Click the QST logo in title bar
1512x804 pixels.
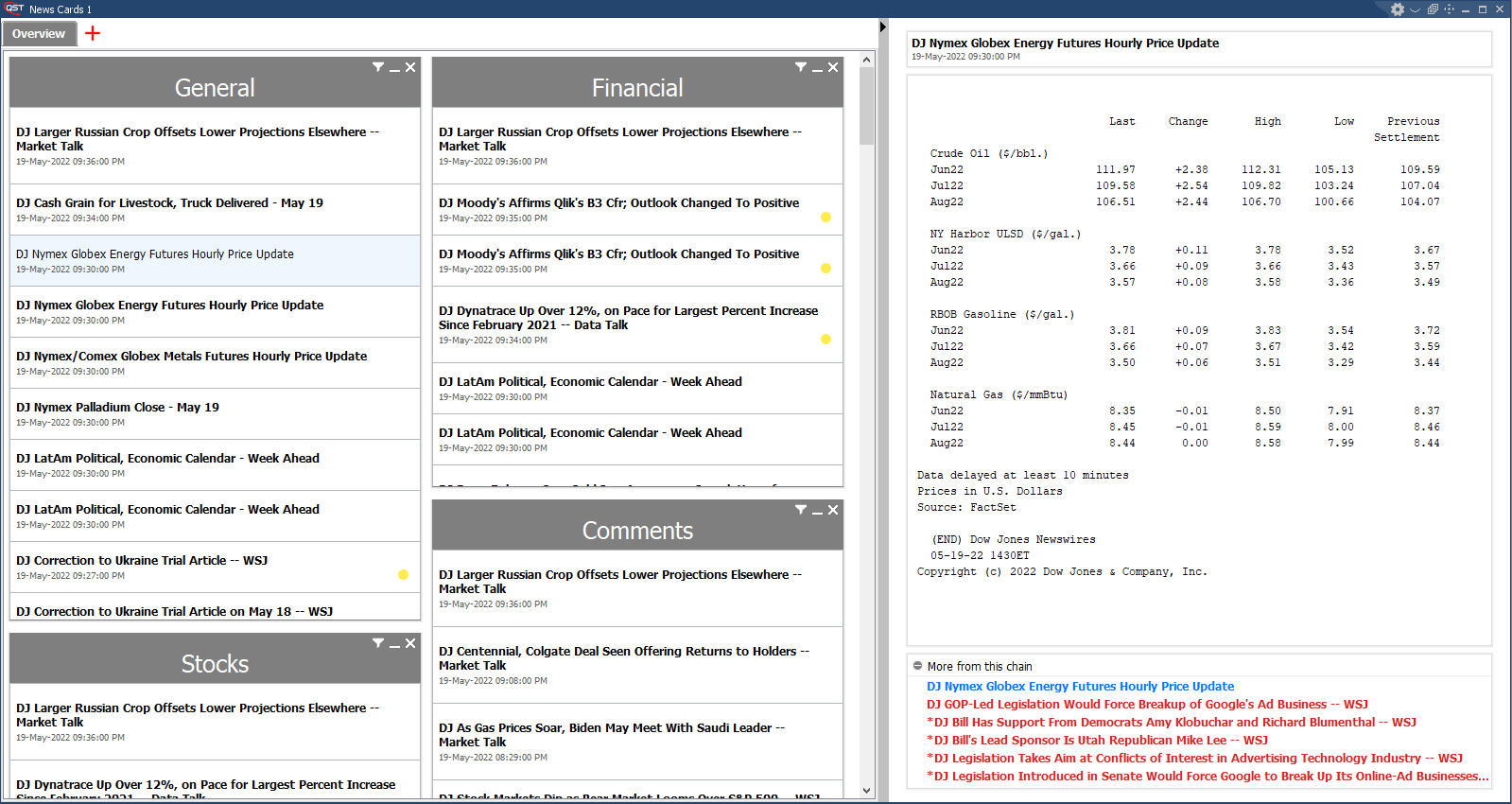[x=14, y=9]
